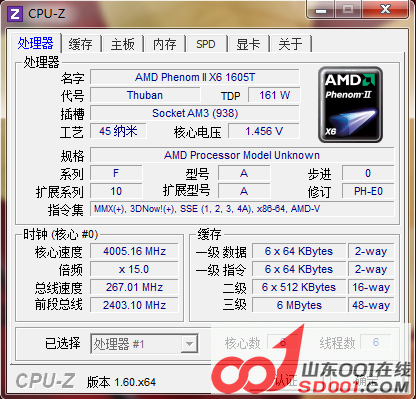The height and width of the screenshot is (399, 416).
Task: Click the 161 W TDP value
Action: [274, 95]
